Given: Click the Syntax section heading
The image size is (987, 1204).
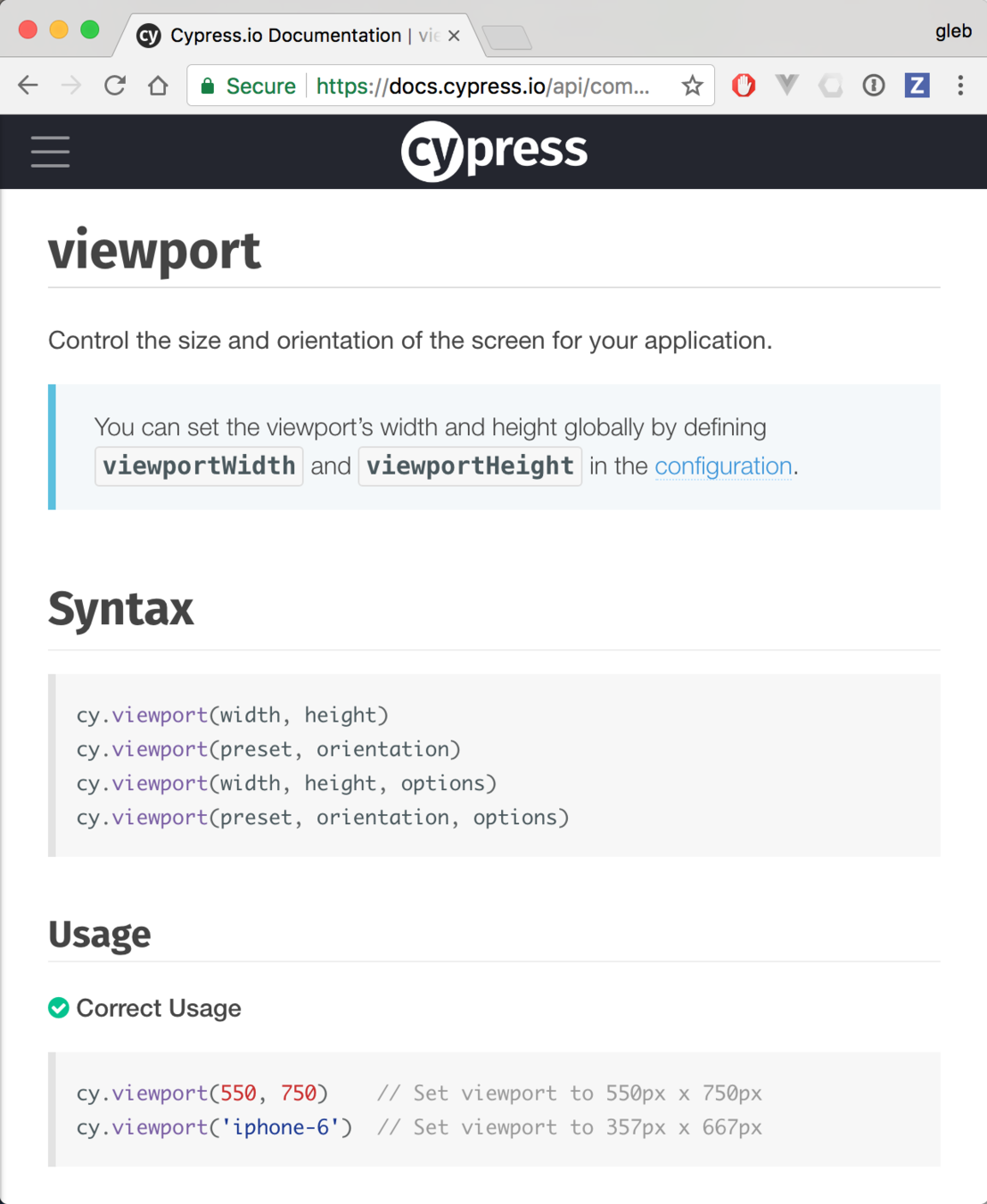Looking at the screenshot, I should click(120, 609).
